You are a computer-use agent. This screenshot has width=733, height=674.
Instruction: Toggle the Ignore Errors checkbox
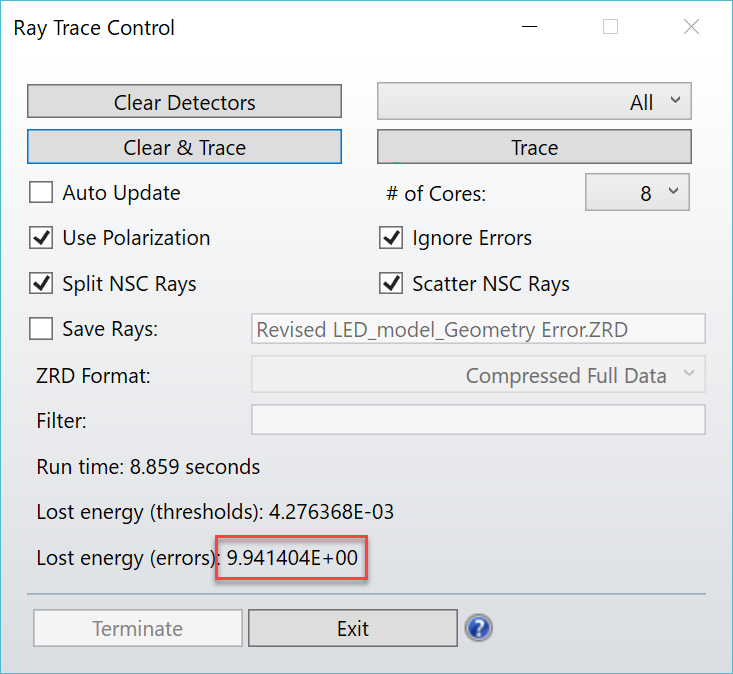[391, 237]
